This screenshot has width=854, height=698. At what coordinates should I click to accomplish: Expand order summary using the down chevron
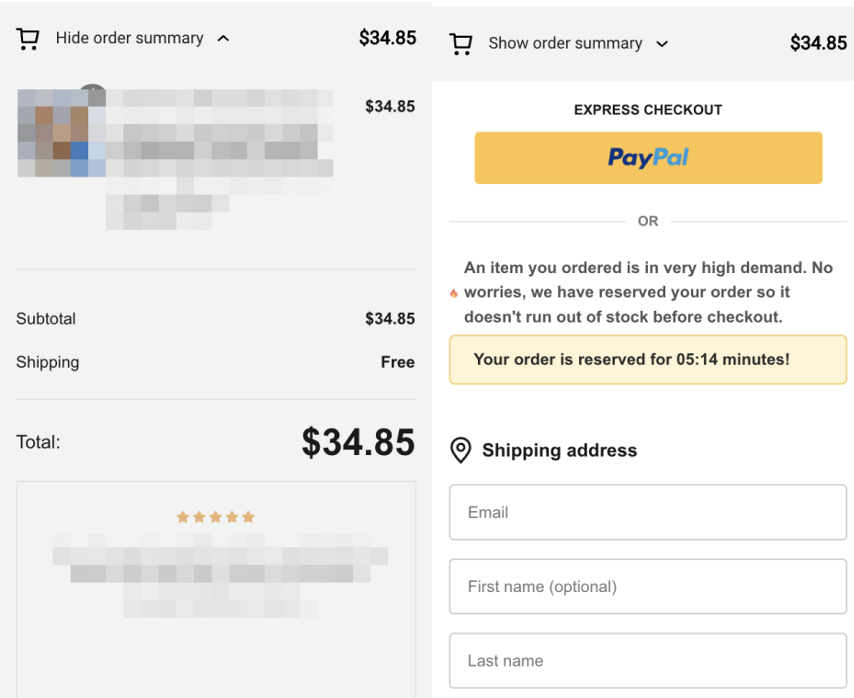[662, 44]
